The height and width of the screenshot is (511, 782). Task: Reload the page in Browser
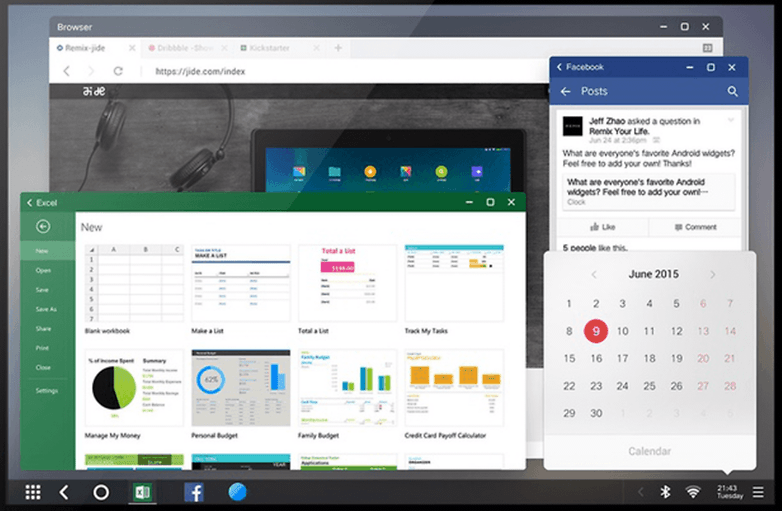click(x=118, y=71)
